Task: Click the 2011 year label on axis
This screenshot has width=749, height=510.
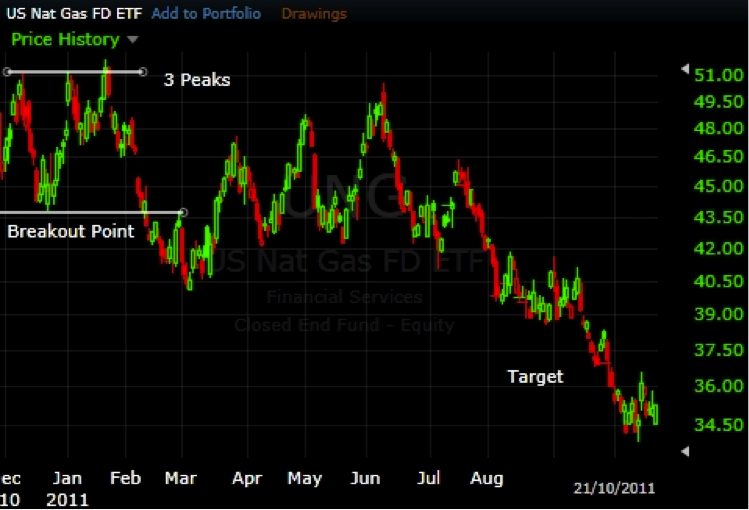Action: tap(67, 498)
